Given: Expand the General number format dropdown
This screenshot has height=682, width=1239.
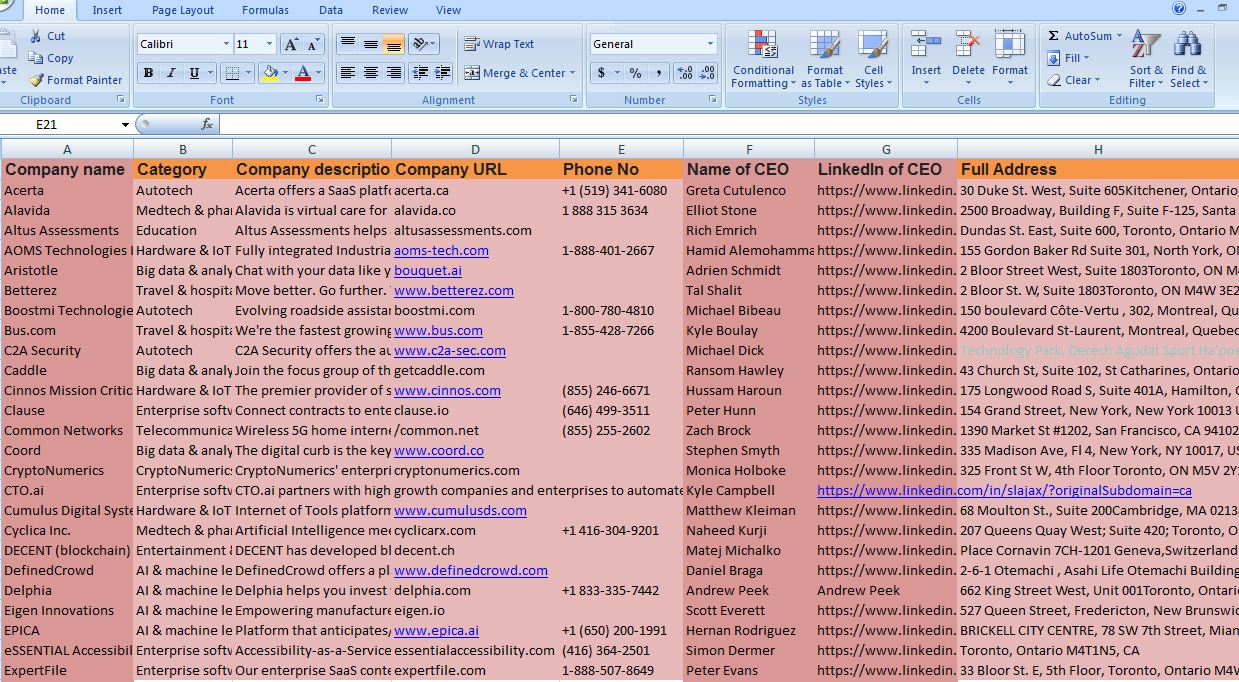Looking at the screenshot, I should pyautogui.click(x=710, y=44).
